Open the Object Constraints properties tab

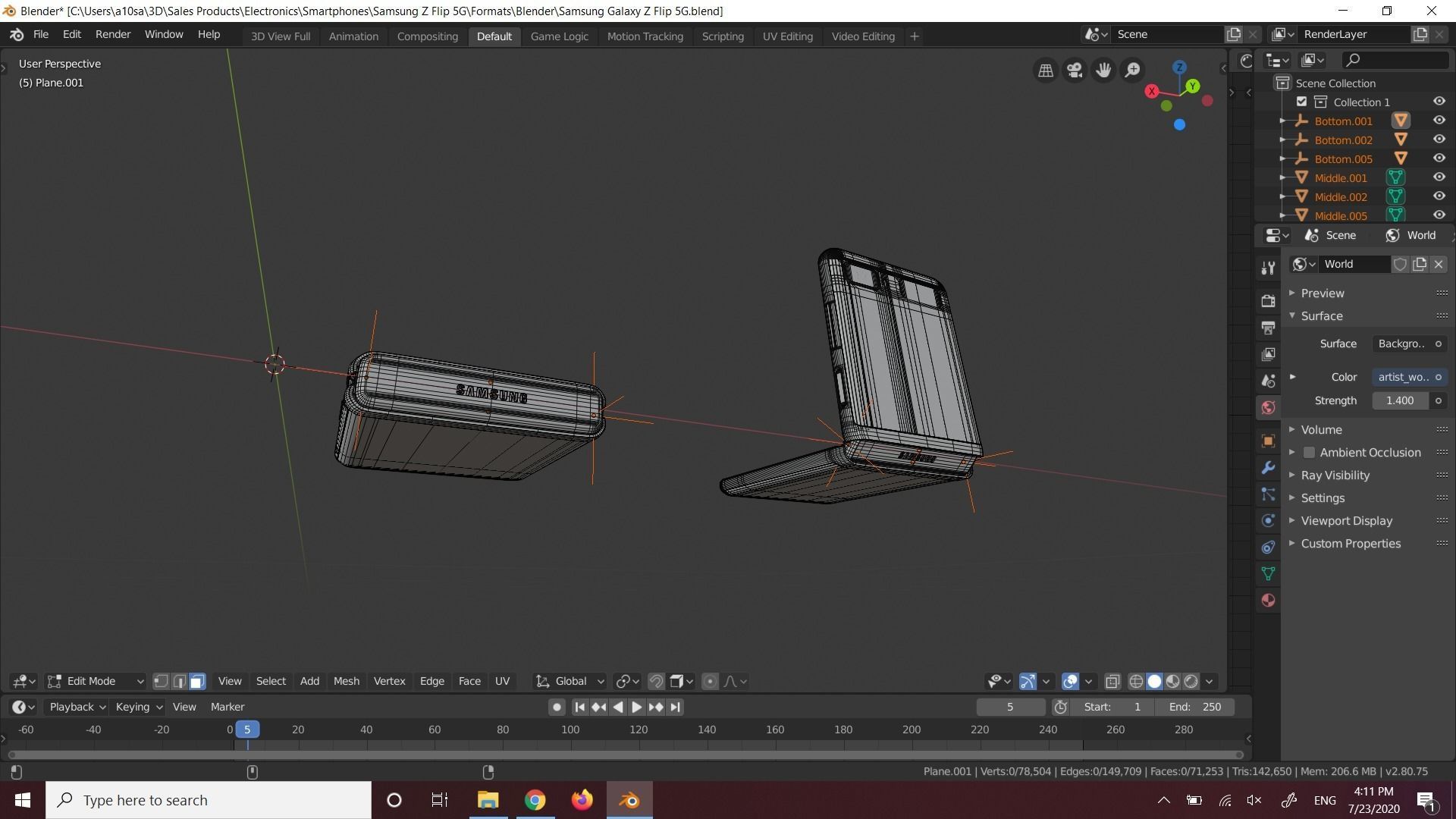pyautogui.click(x=1268, y=547)
